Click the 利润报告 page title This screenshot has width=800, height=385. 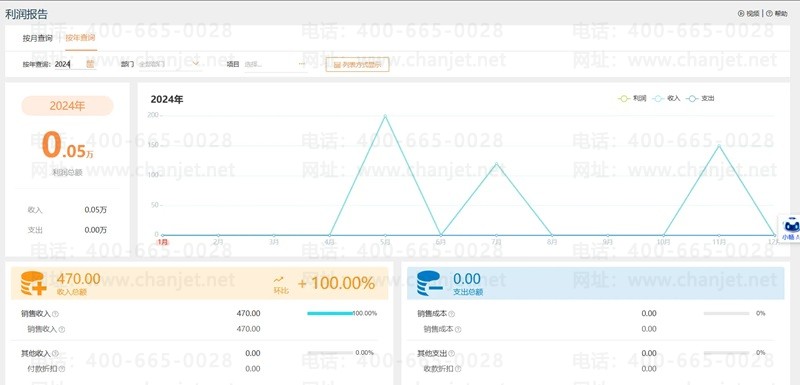[27, 14]
